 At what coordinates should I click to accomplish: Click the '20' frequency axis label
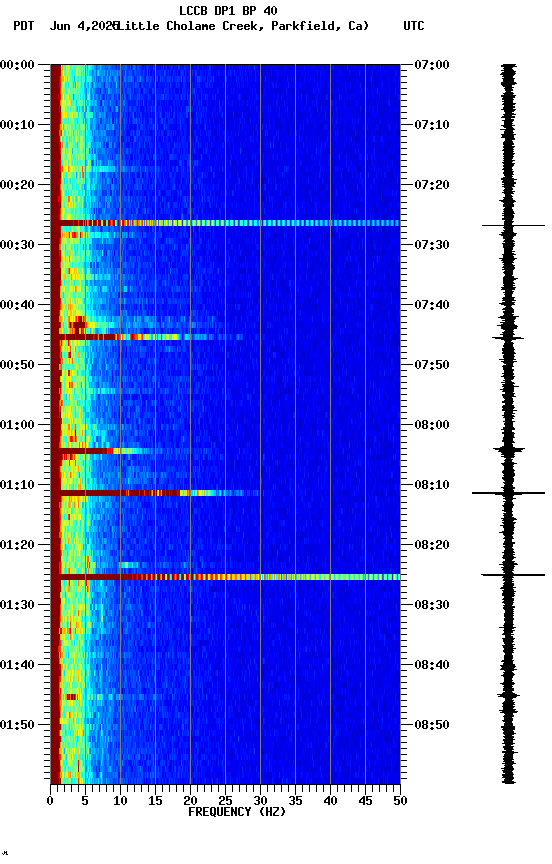(190, 801)
